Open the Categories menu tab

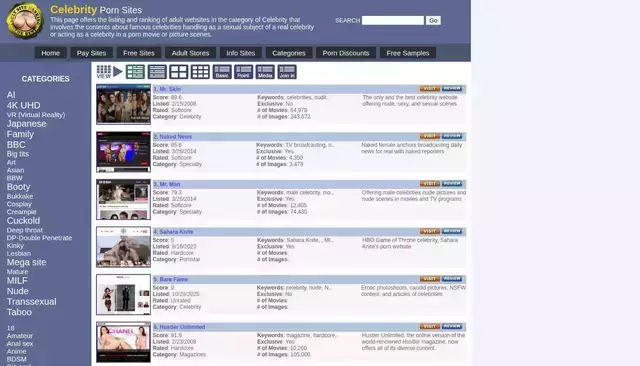pyautogui.click(x=289, y=53)
